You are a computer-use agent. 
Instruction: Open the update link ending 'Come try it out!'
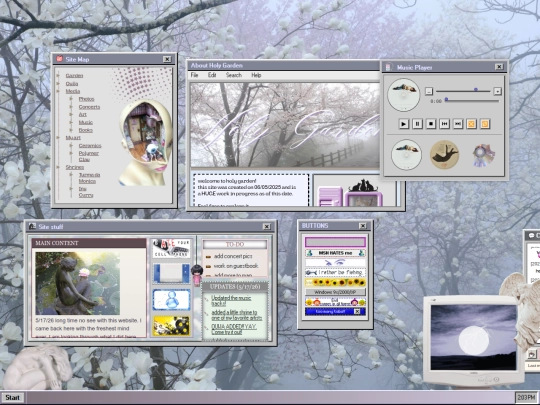pos(233,329)
